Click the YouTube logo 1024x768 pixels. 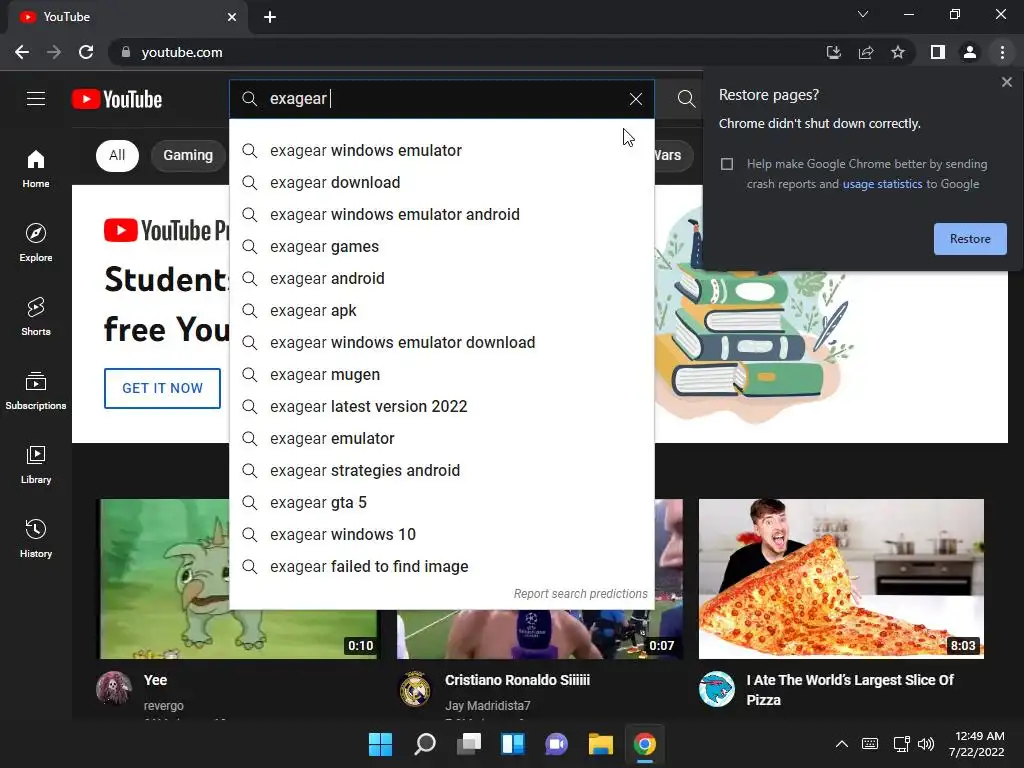pyautogui.click(x=117, y=99)
